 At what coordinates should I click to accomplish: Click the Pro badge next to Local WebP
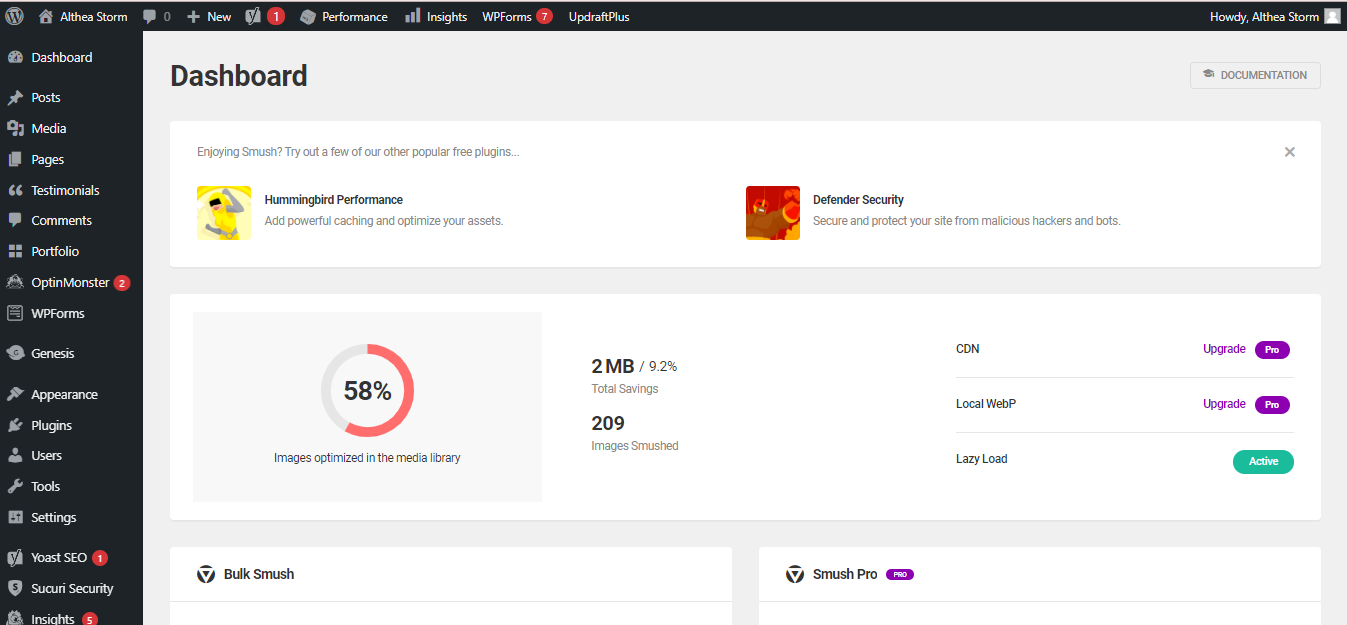point(1272,405)
